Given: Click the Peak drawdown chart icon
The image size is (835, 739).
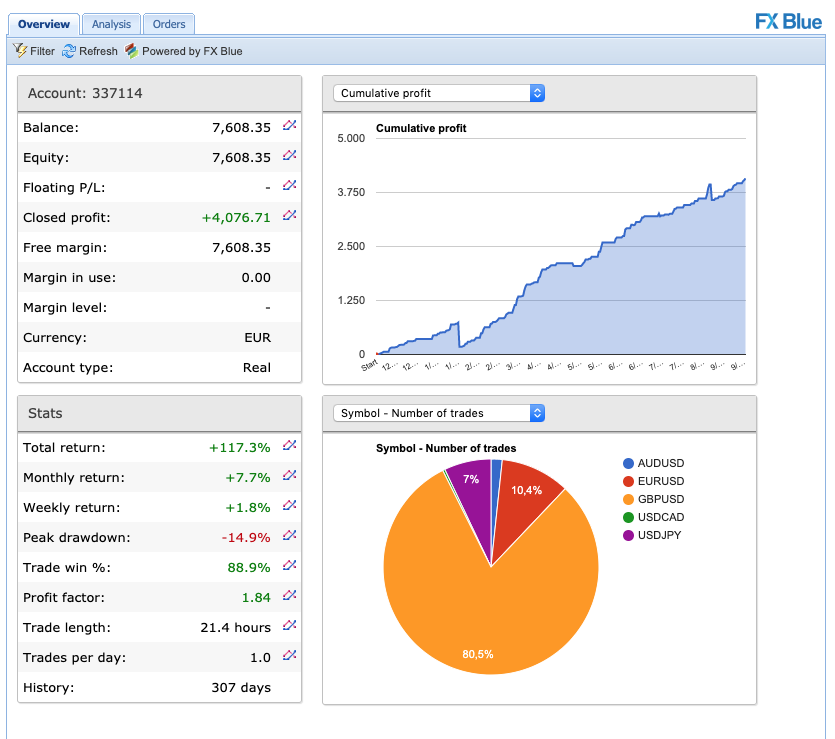Looking at the screenshot, I should click(x=289, y=536).
